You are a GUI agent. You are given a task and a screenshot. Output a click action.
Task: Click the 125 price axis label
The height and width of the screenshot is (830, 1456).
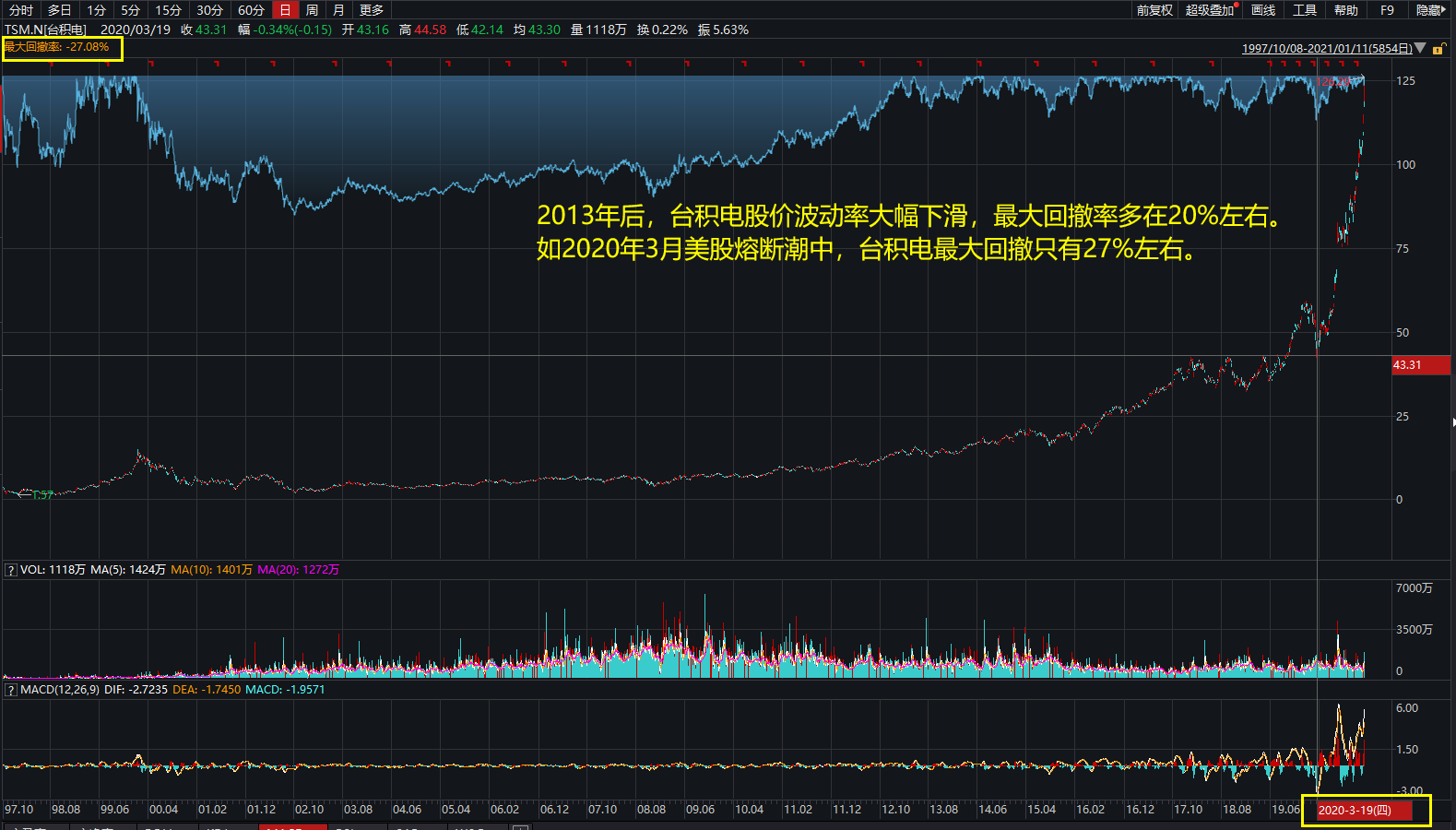1405,81
